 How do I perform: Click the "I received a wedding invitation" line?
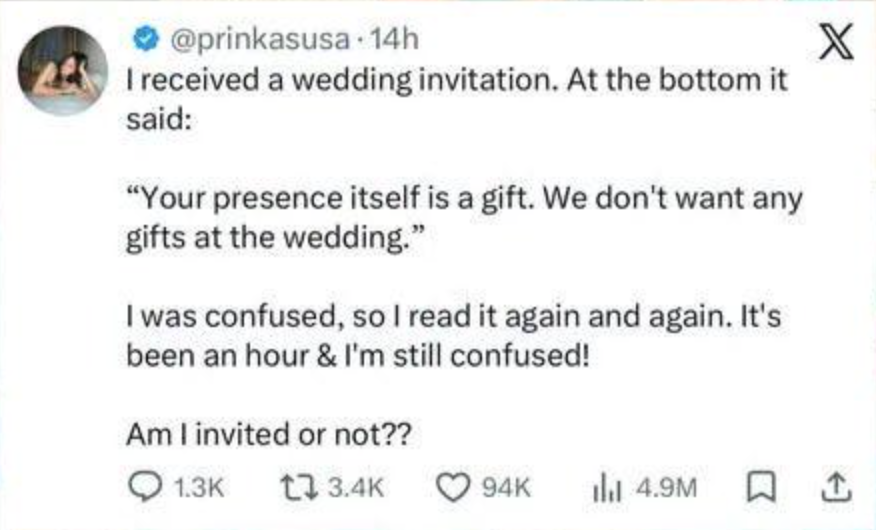coord(456,84)
